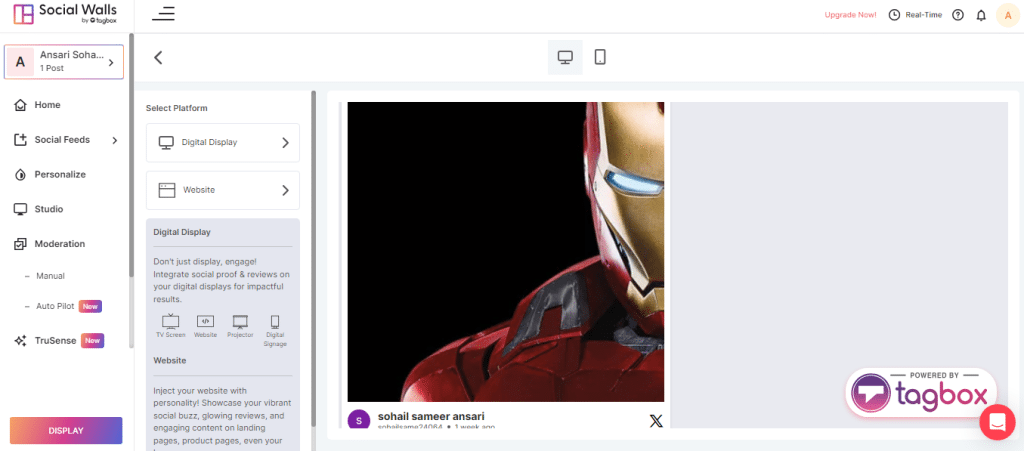1024x451 pixels.
Task: Click the Social Walls logo icon
Action: [24, 14]
